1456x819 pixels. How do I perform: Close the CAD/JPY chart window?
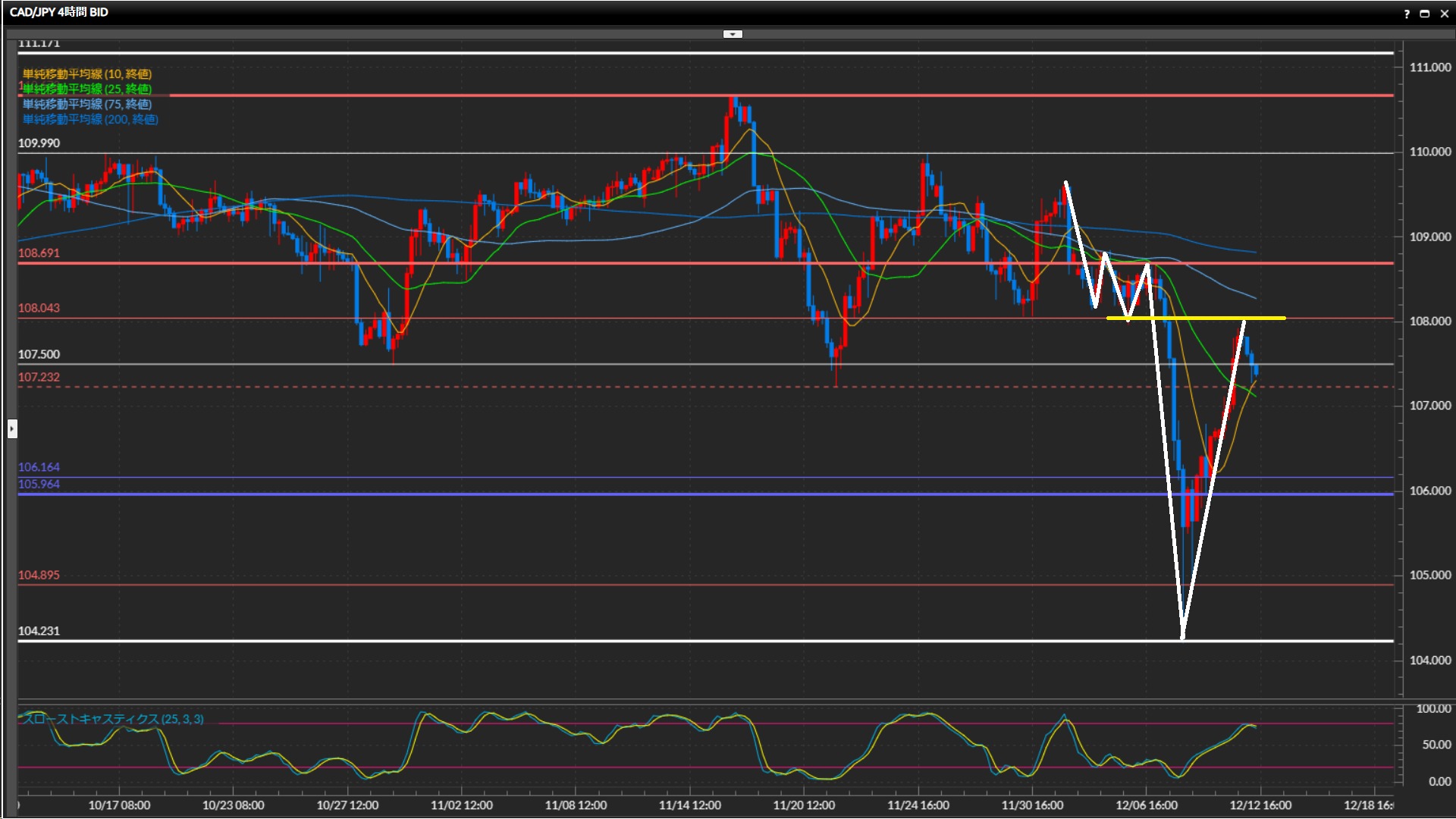(x=1444, y=14)
